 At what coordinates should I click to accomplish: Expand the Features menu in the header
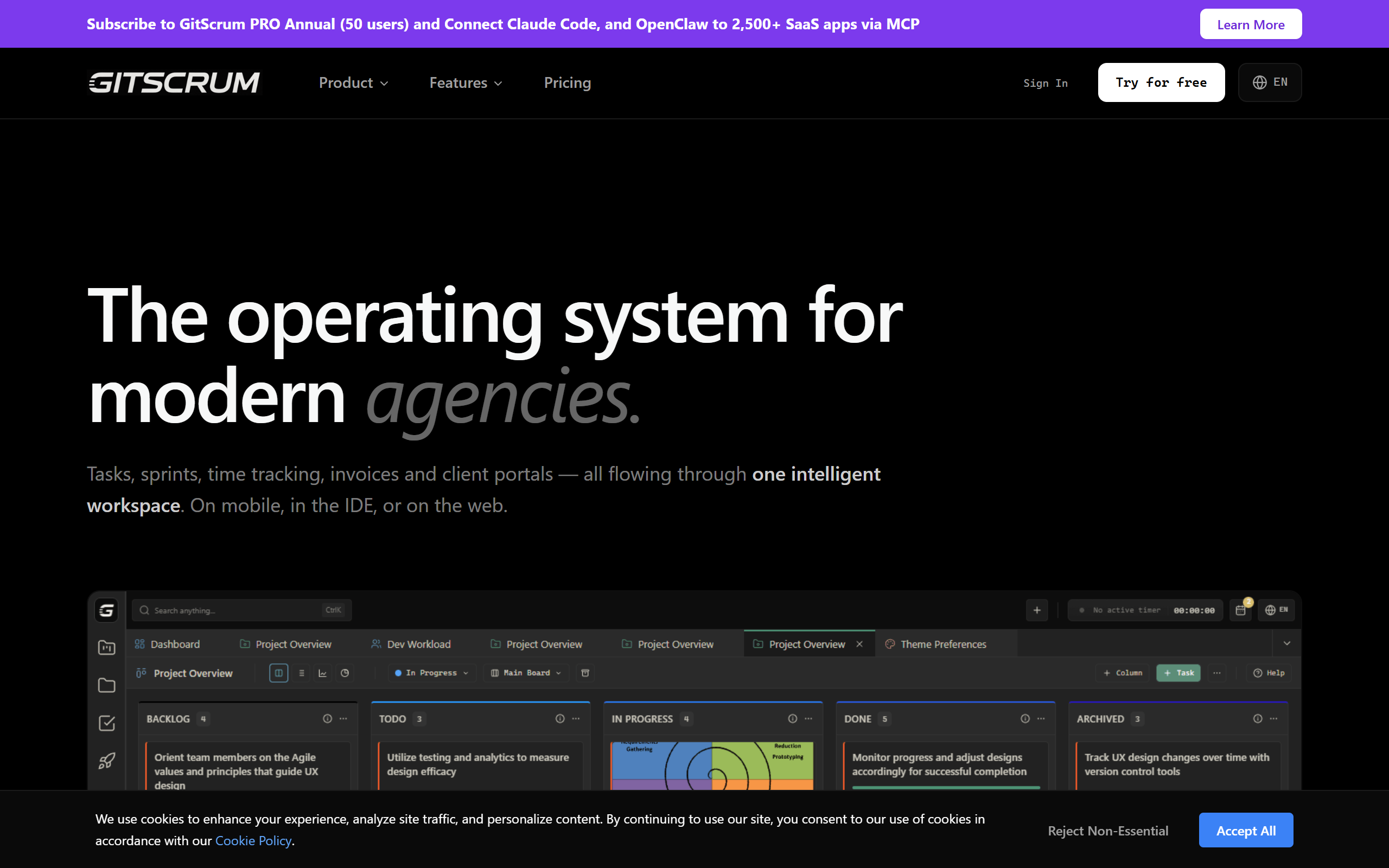466,82
